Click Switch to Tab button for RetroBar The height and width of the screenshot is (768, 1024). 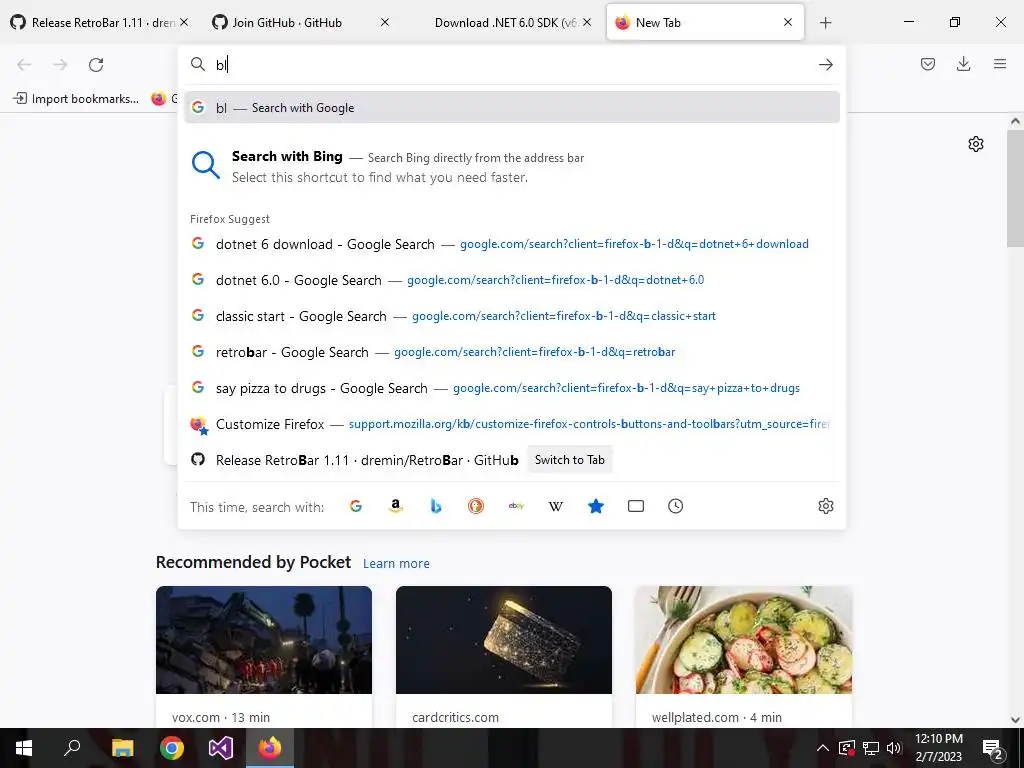(x=569, y=460)
